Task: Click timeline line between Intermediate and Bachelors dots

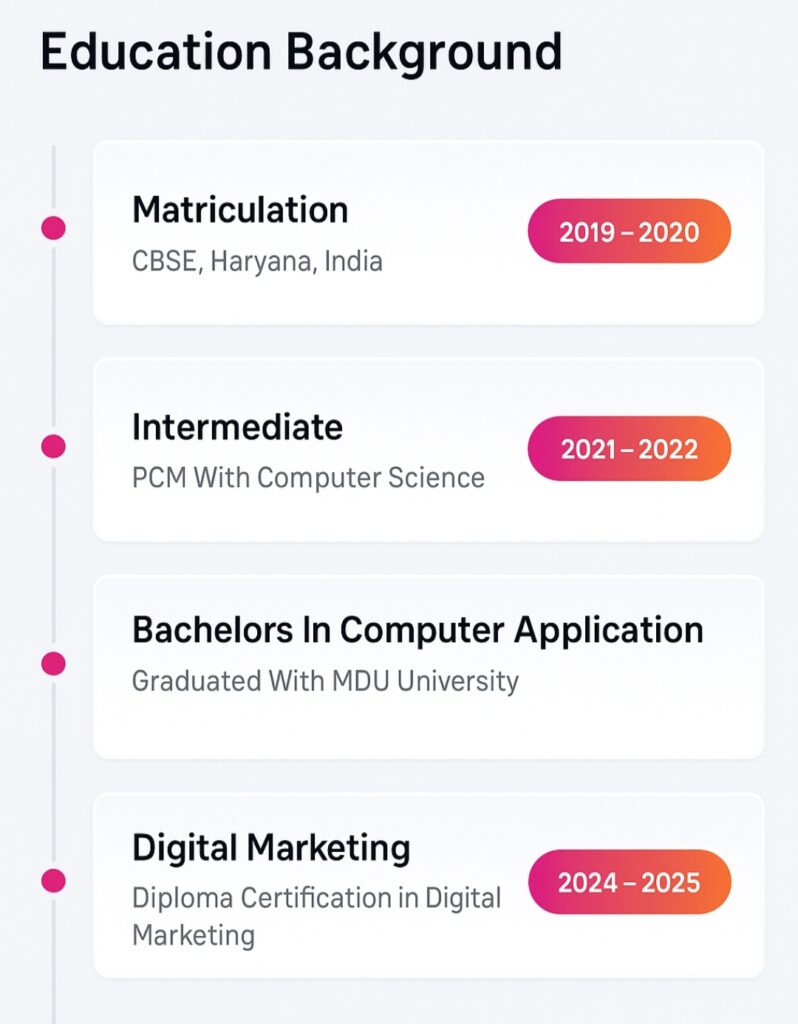Action: click(53, 555)
